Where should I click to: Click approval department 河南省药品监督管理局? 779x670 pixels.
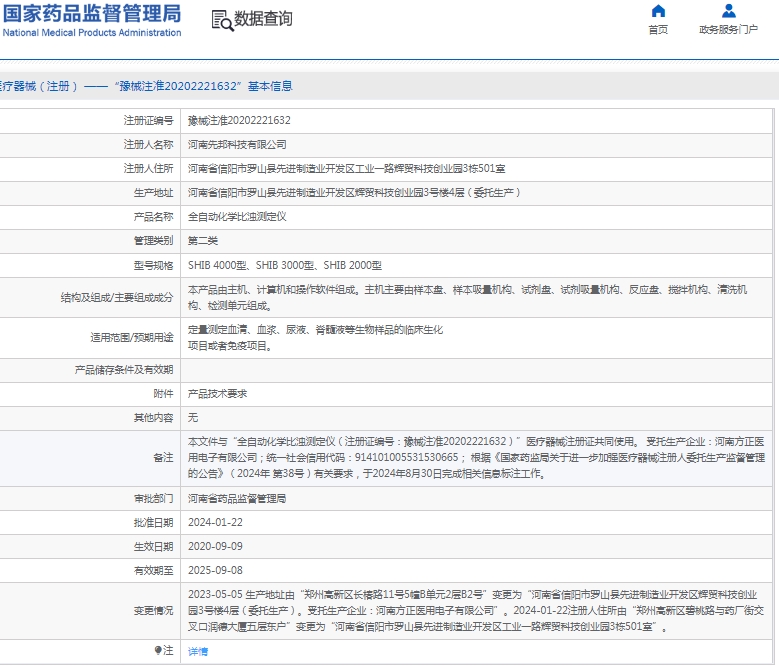(x=237, y=499)
